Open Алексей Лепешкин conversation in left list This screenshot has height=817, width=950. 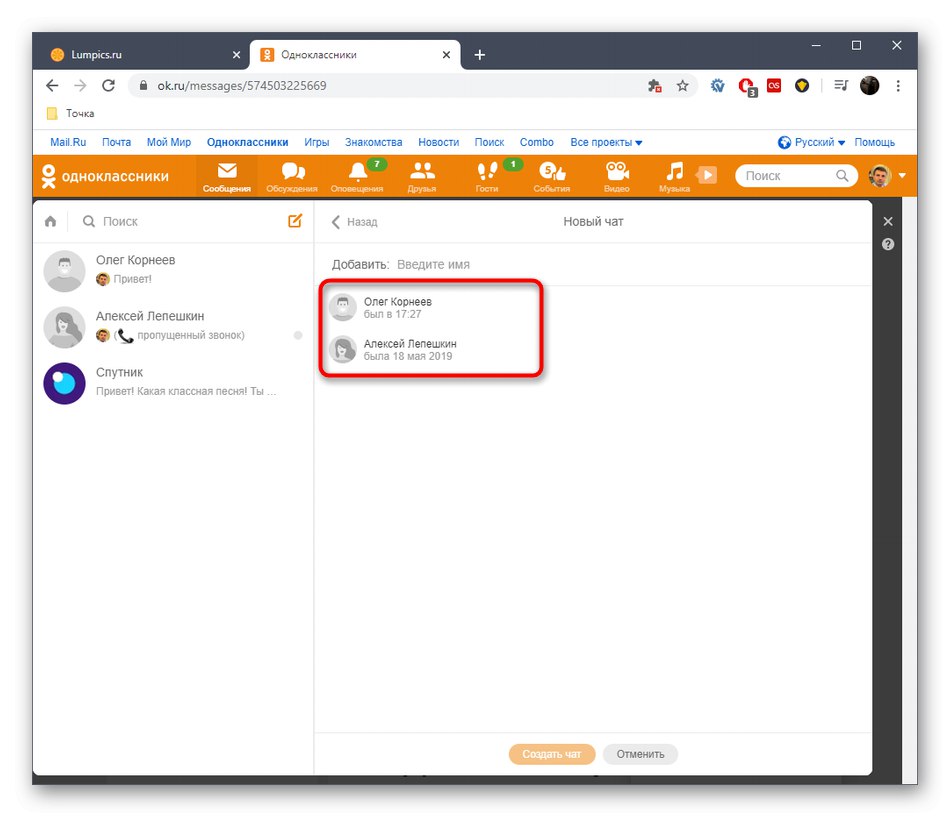(174, 327)
